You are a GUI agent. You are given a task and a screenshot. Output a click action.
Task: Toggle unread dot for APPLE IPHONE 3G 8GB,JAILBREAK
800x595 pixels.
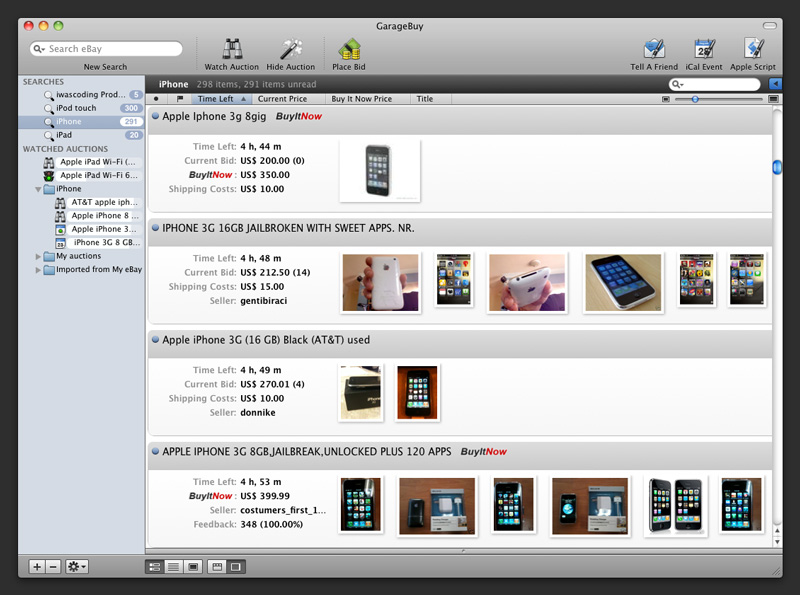click(156, 452)
